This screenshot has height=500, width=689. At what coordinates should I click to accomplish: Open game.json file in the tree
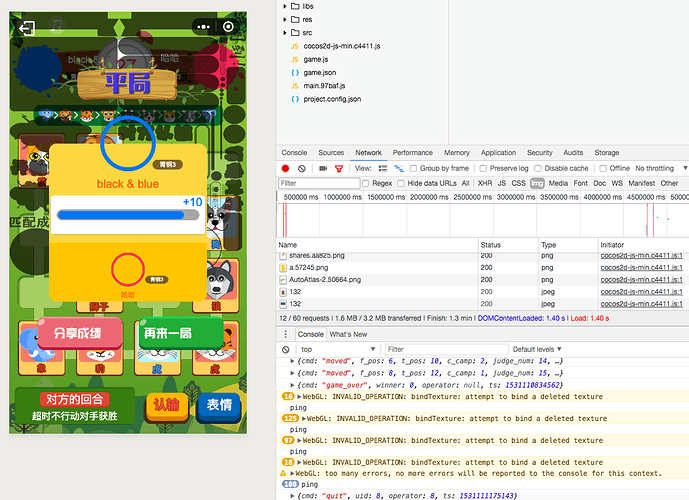tap(319, 72)
